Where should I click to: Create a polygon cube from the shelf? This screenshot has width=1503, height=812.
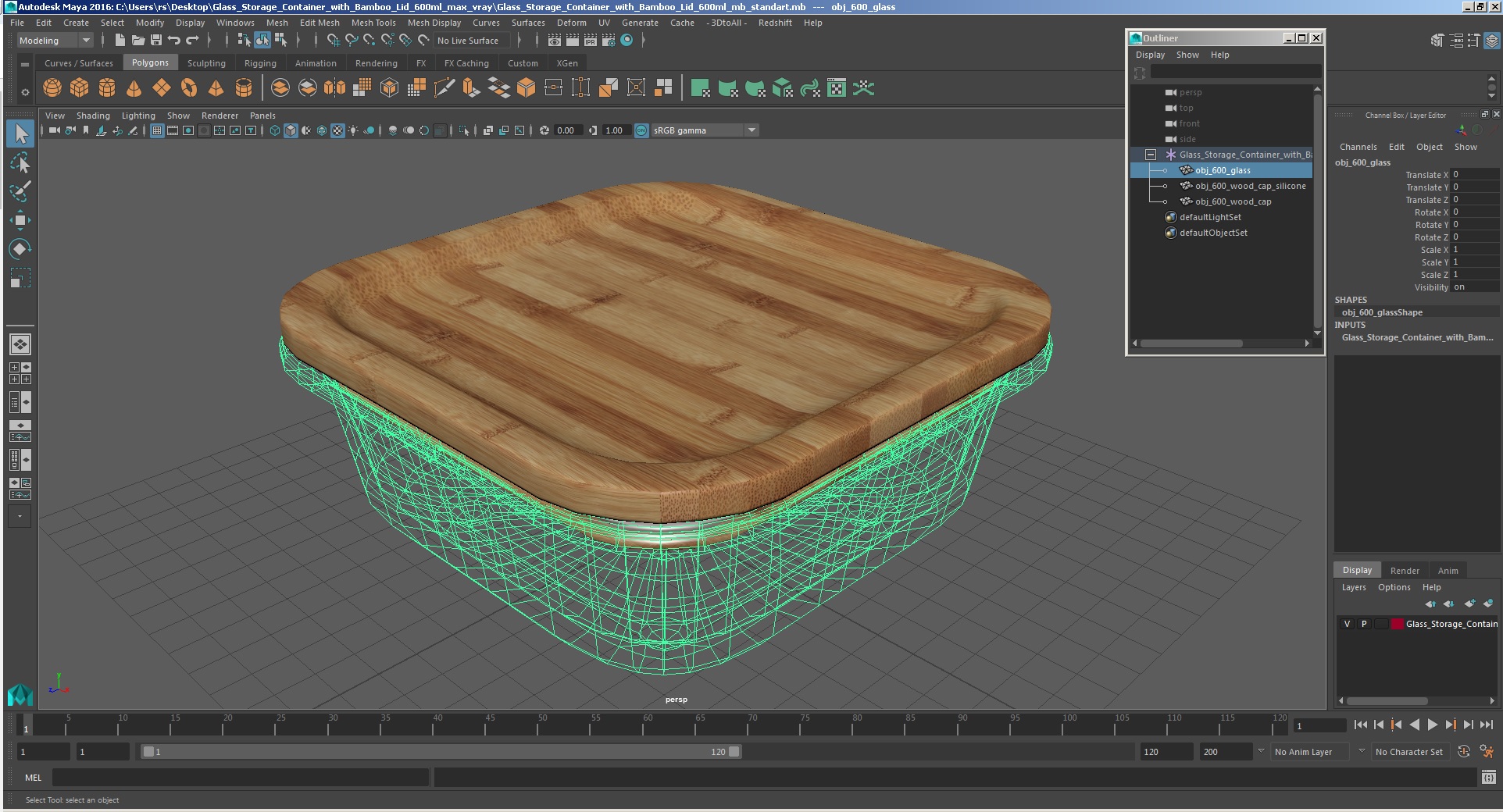[x=80, y=88]
